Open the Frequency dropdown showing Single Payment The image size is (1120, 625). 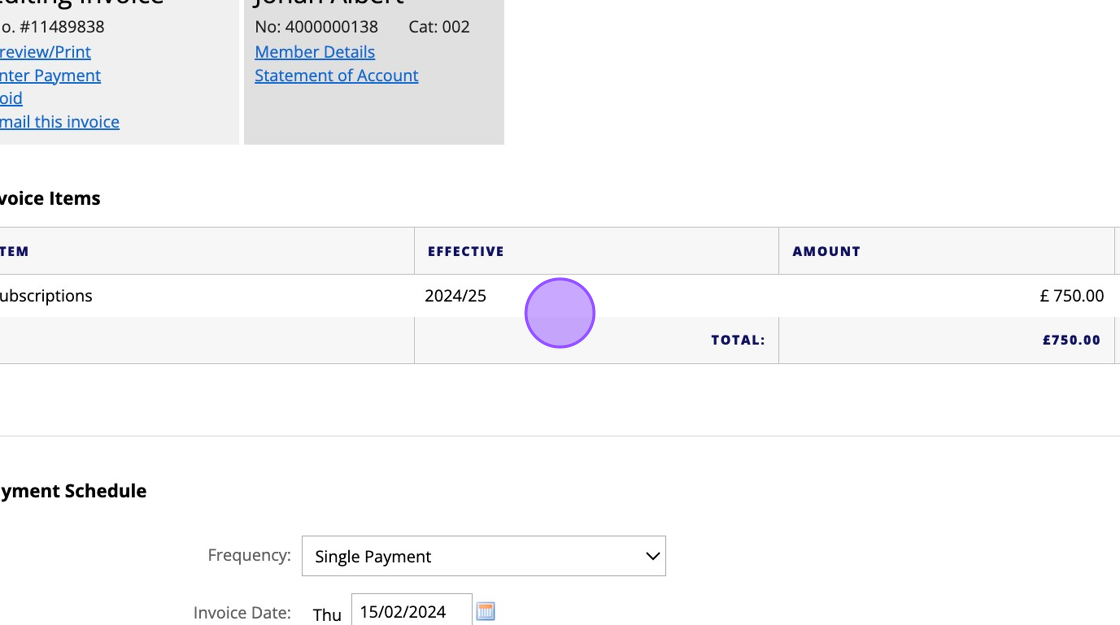coord(484,556)
